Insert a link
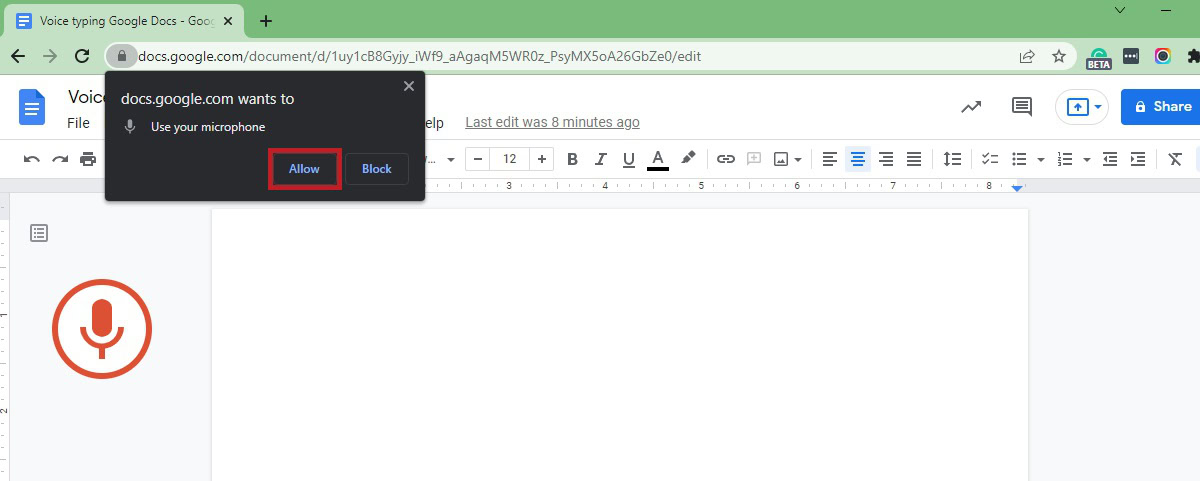Screen dimensions: 1200x481 726,159
